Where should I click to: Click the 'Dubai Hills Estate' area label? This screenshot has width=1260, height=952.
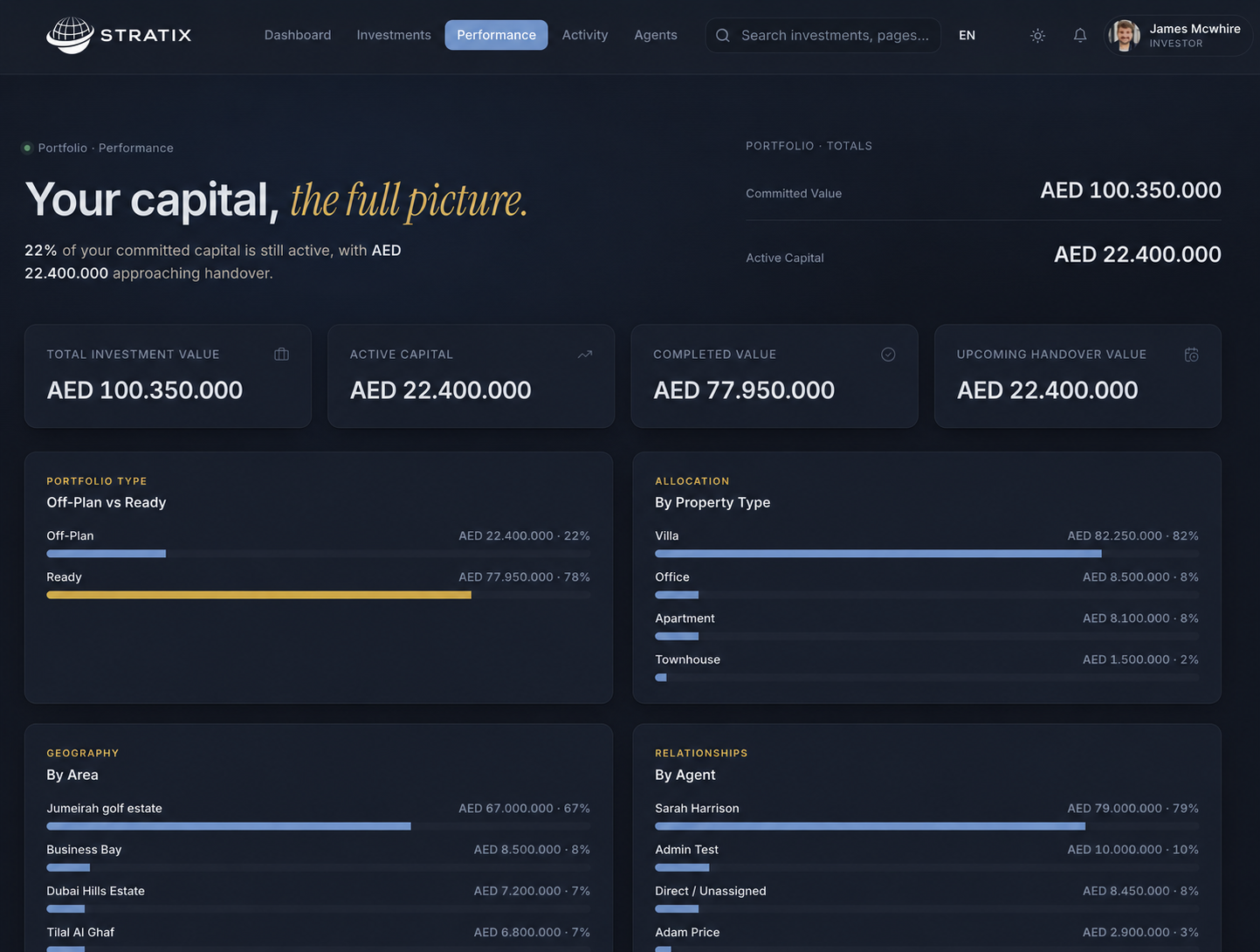point(96,892)
